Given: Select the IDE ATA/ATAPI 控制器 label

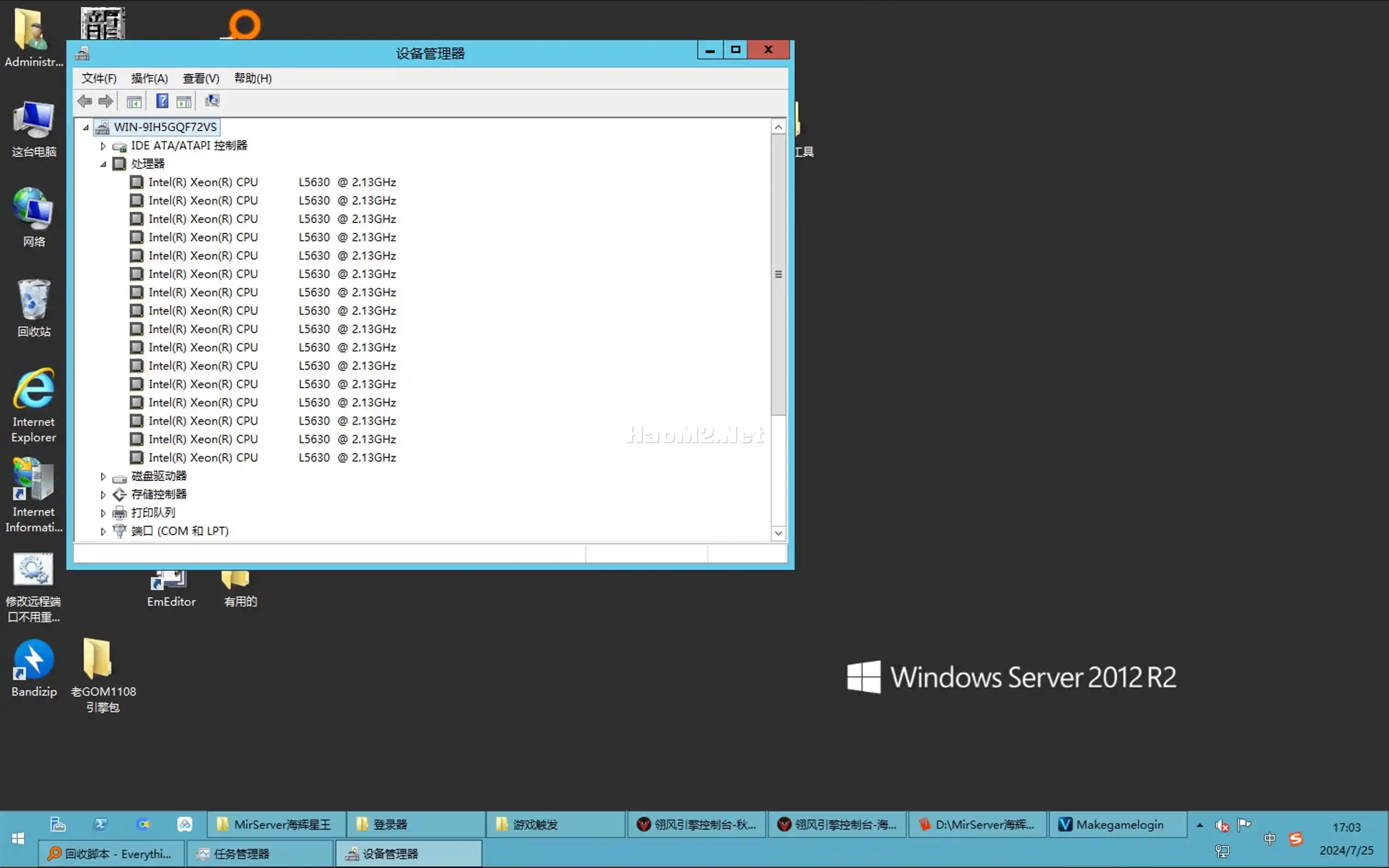Looking at the screenshot, I should (189, 145).
